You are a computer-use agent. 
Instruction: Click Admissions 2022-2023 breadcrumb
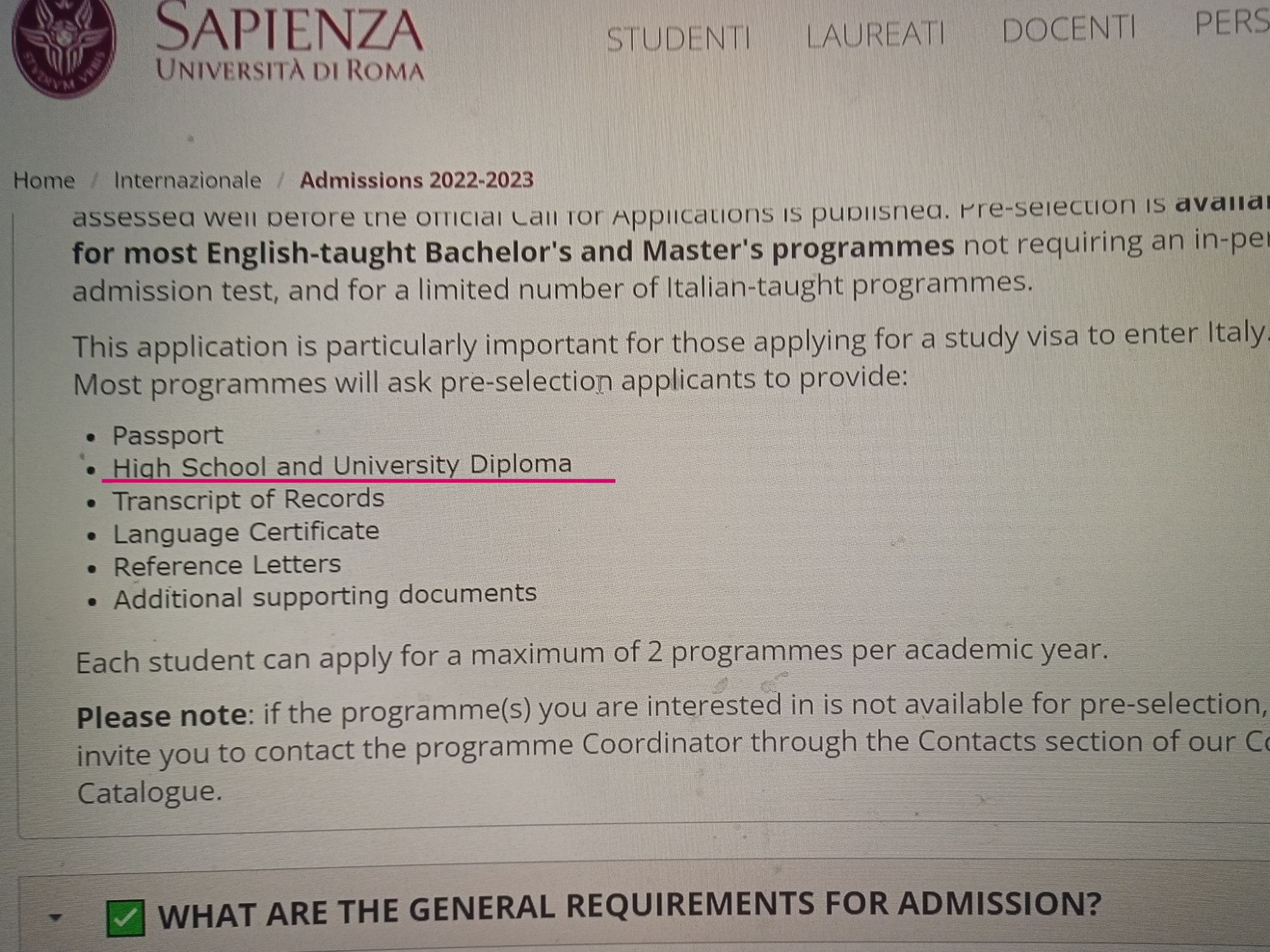pos(417,180)
